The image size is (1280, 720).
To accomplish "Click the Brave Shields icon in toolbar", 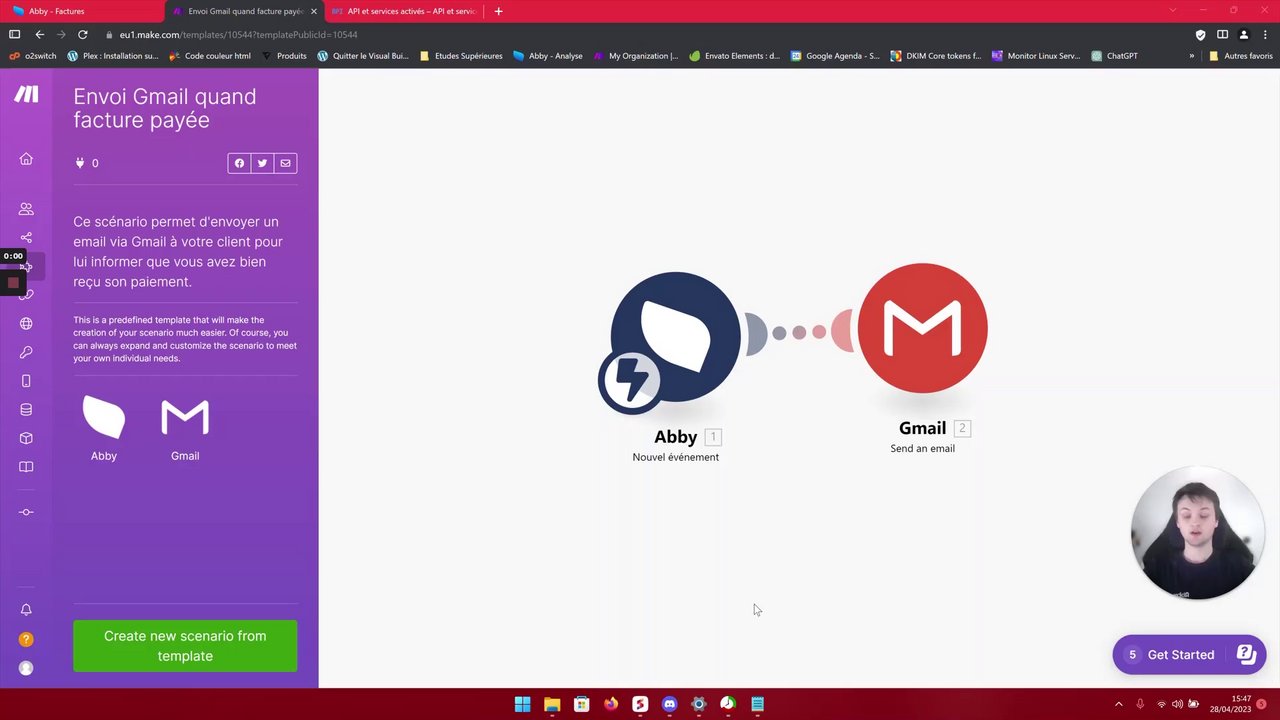I will [1200, 34].
